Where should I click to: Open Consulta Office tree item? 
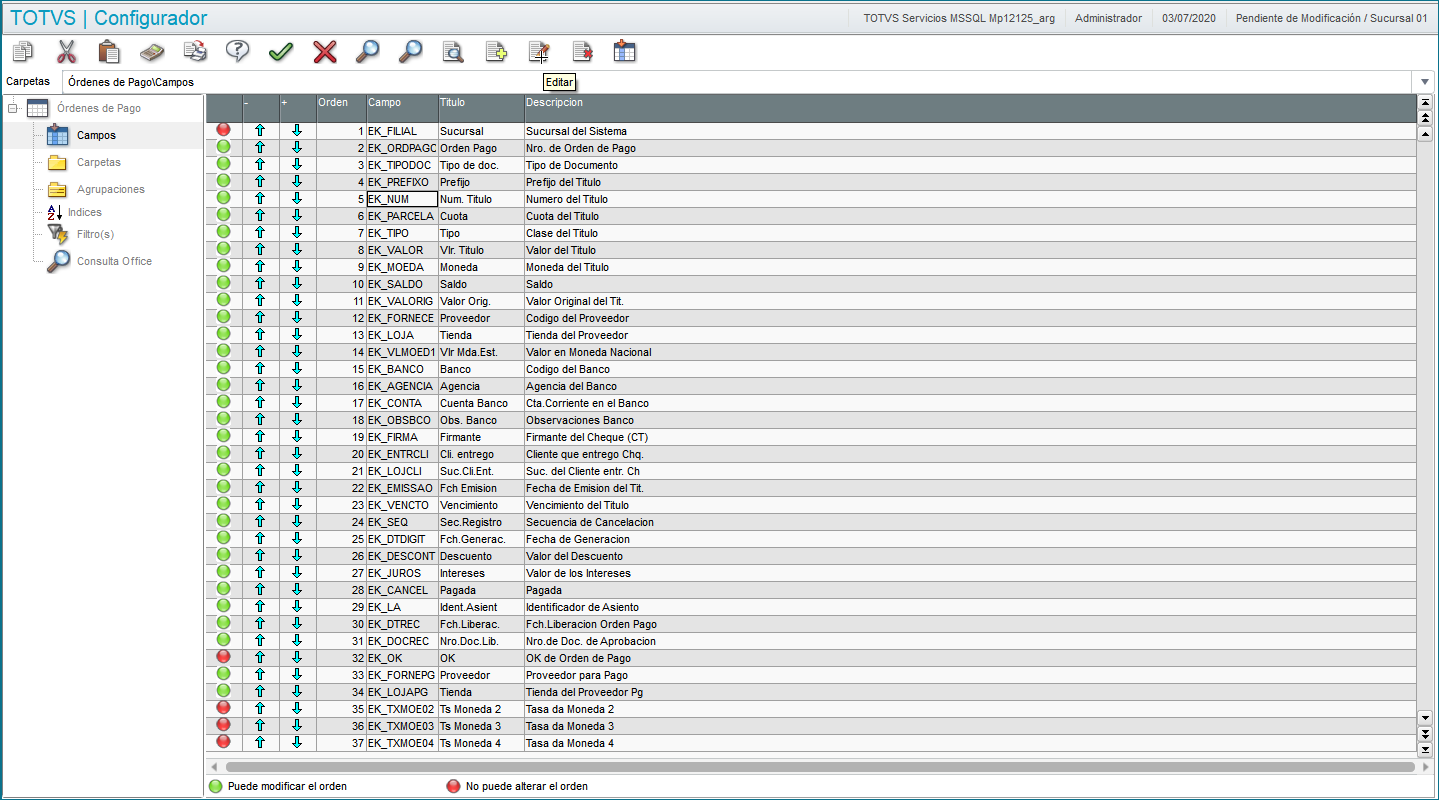click(x=114, y=261)
